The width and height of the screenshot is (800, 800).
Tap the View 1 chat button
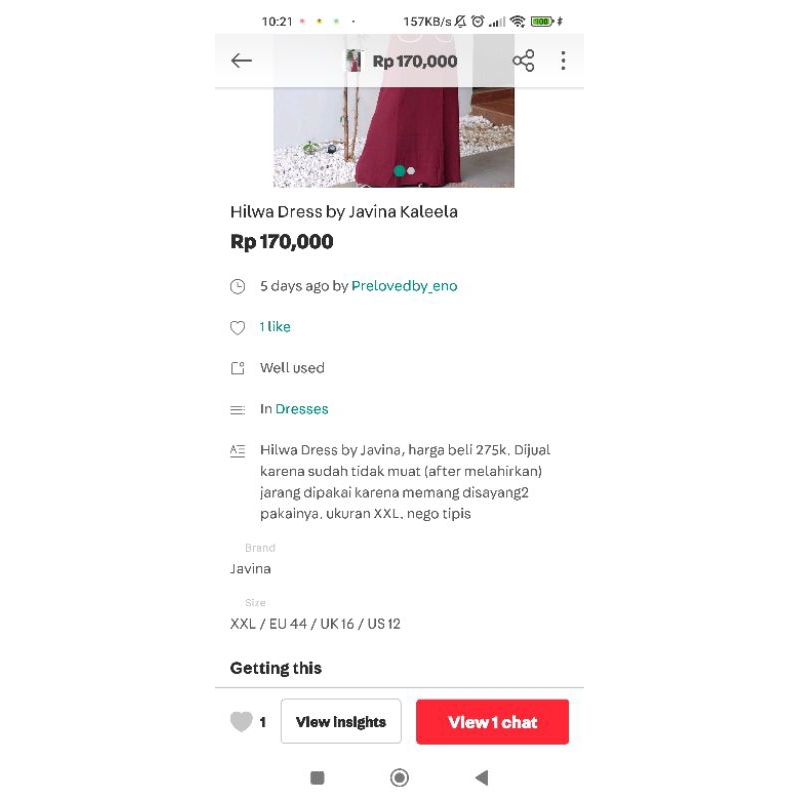pos(492,721)
